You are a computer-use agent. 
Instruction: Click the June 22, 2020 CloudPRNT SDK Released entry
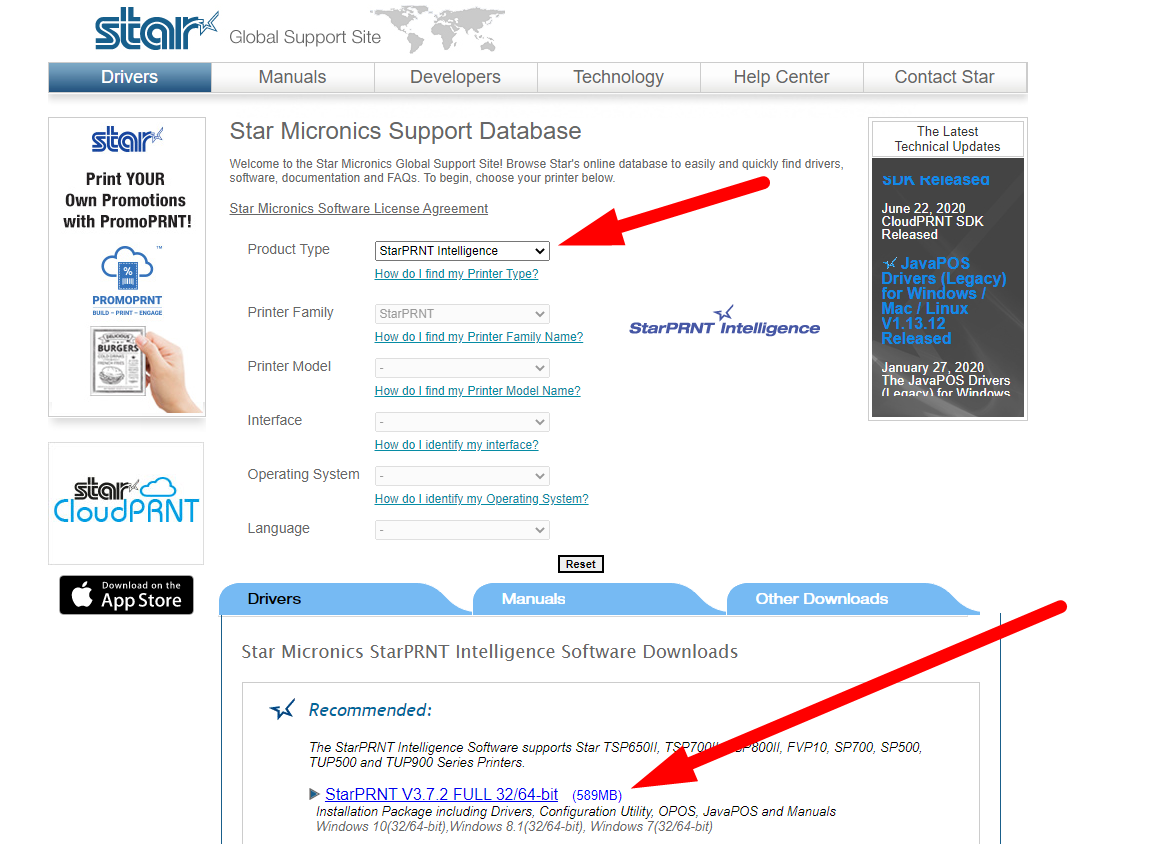(x=932, y=221)
